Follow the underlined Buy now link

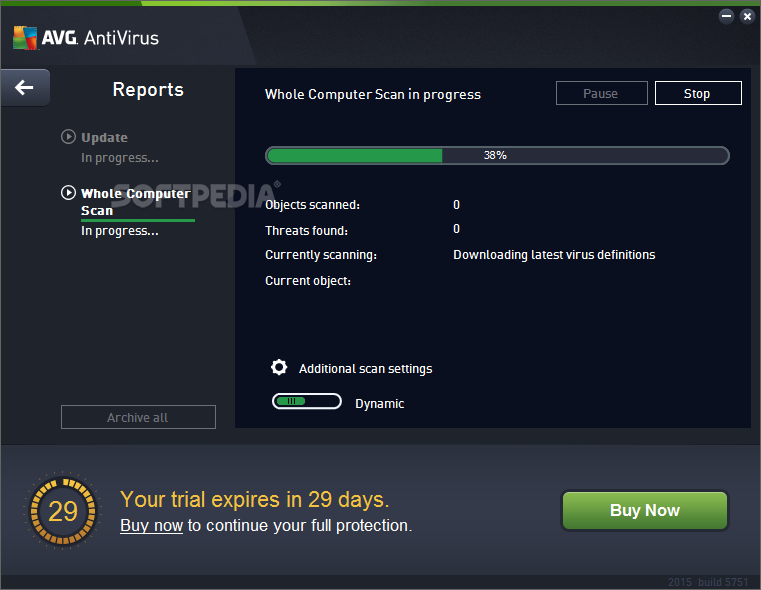151,525
